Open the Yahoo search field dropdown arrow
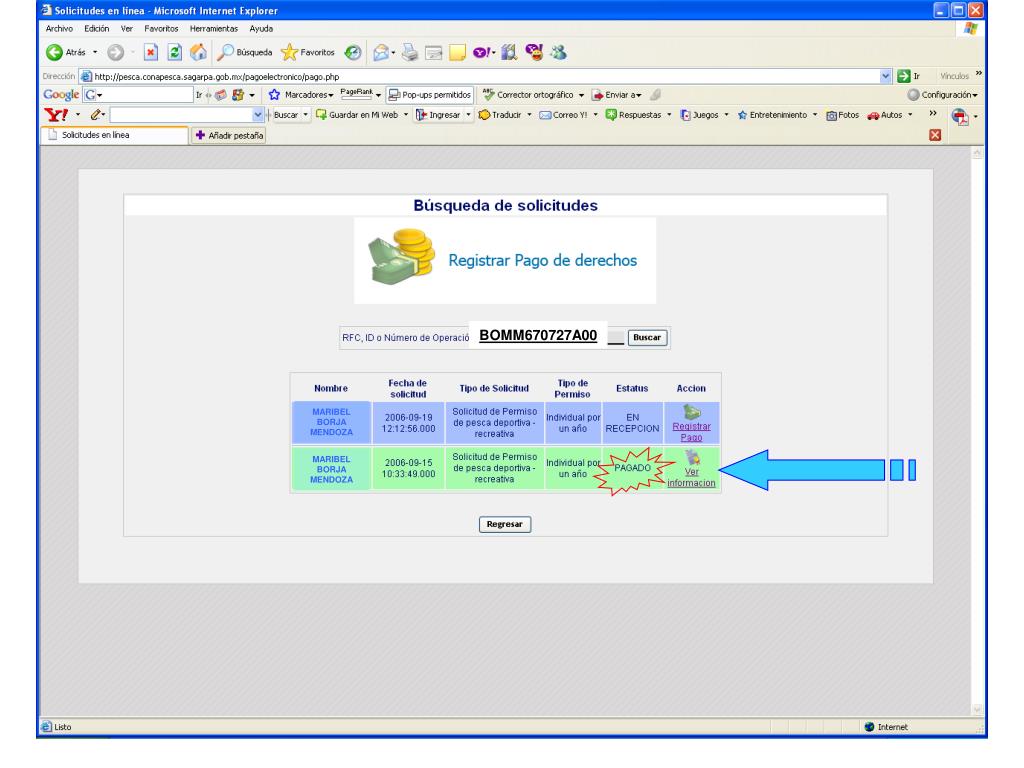 point(258,115)
